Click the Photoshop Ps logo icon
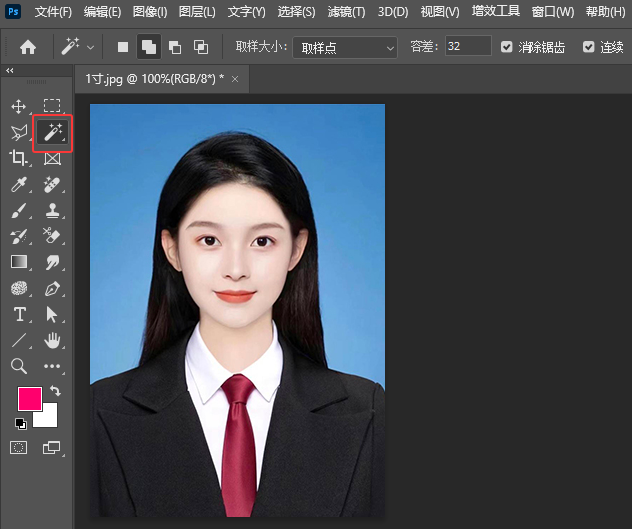 coord(13,12)
